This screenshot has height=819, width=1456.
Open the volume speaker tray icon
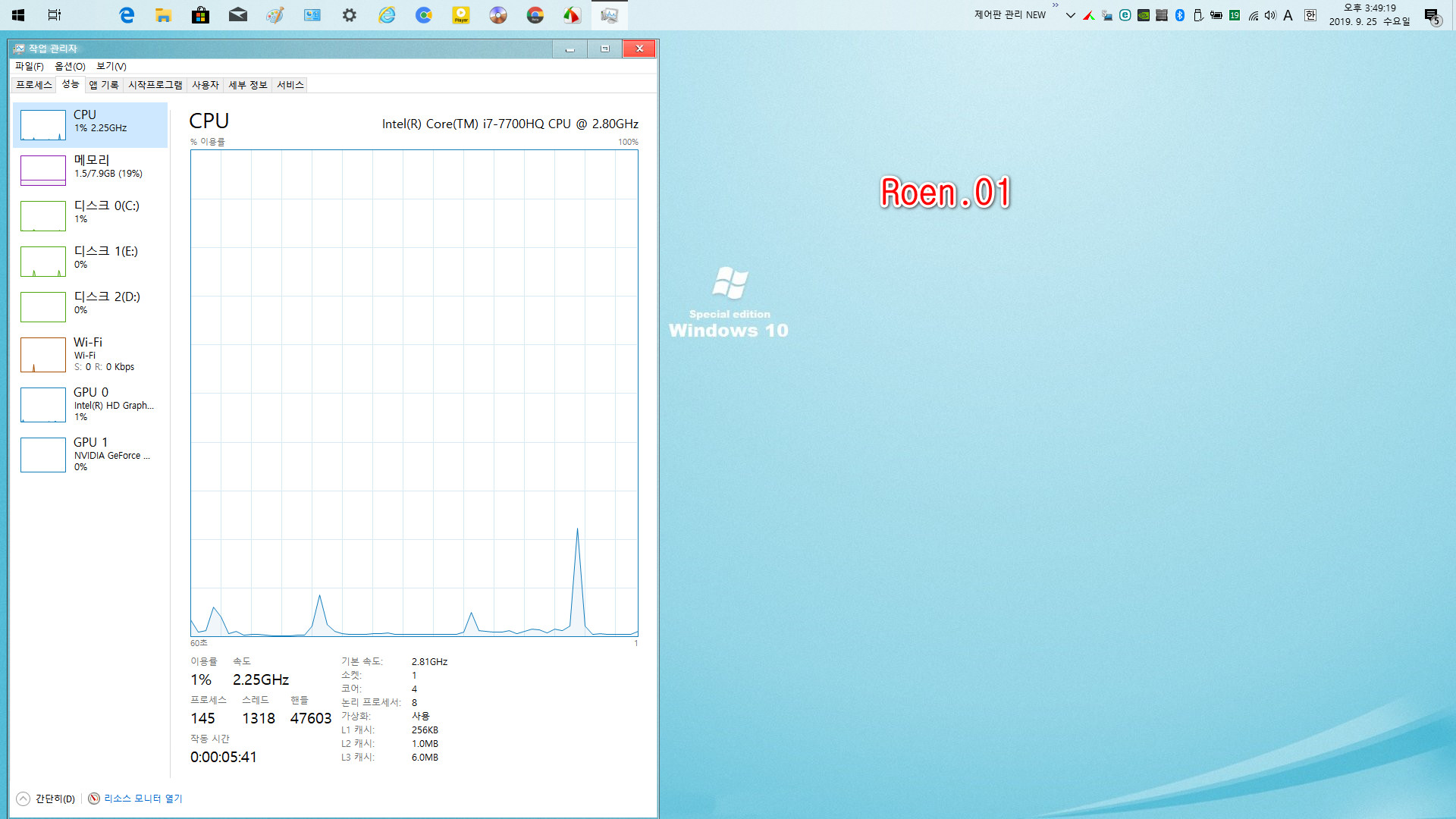click(1270, 15)
